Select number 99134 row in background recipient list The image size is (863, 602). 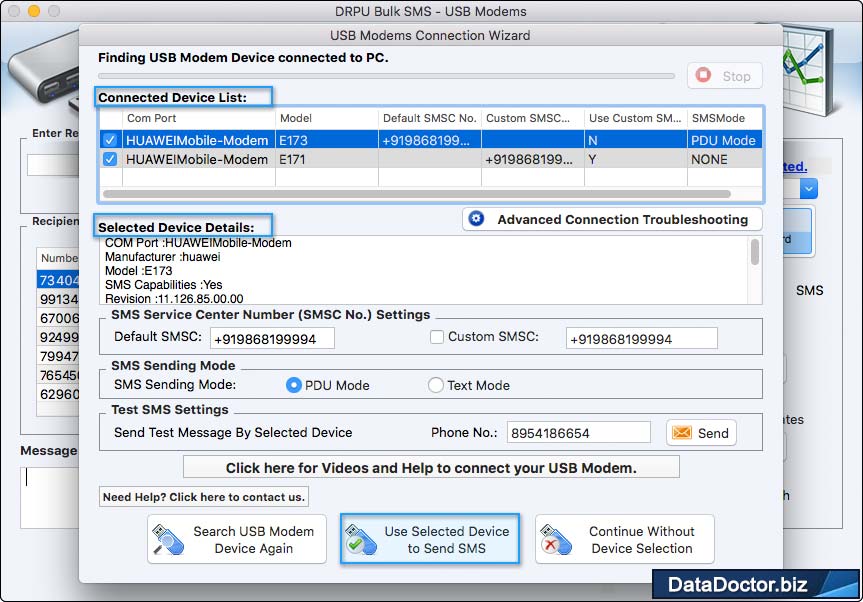click(58, 299)
